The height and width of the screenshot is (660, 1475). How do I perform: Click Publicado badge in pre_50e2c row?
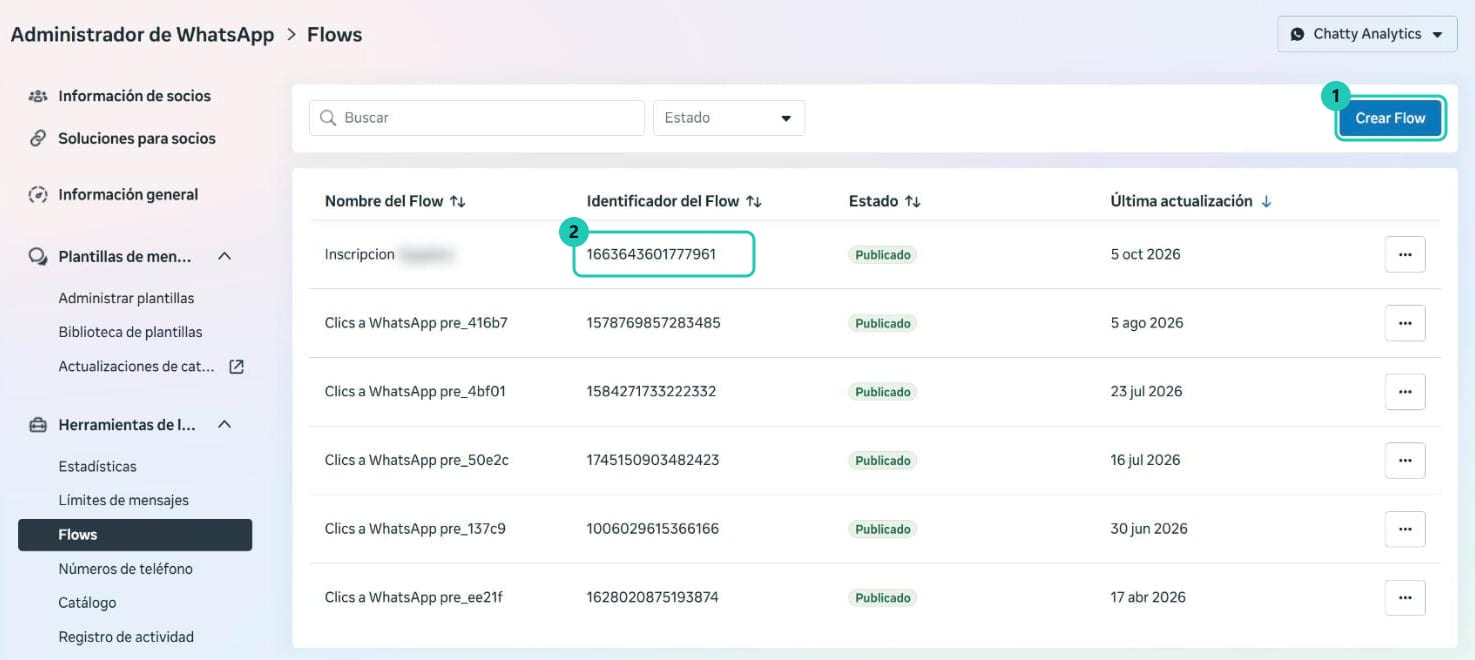coord(883,461)
